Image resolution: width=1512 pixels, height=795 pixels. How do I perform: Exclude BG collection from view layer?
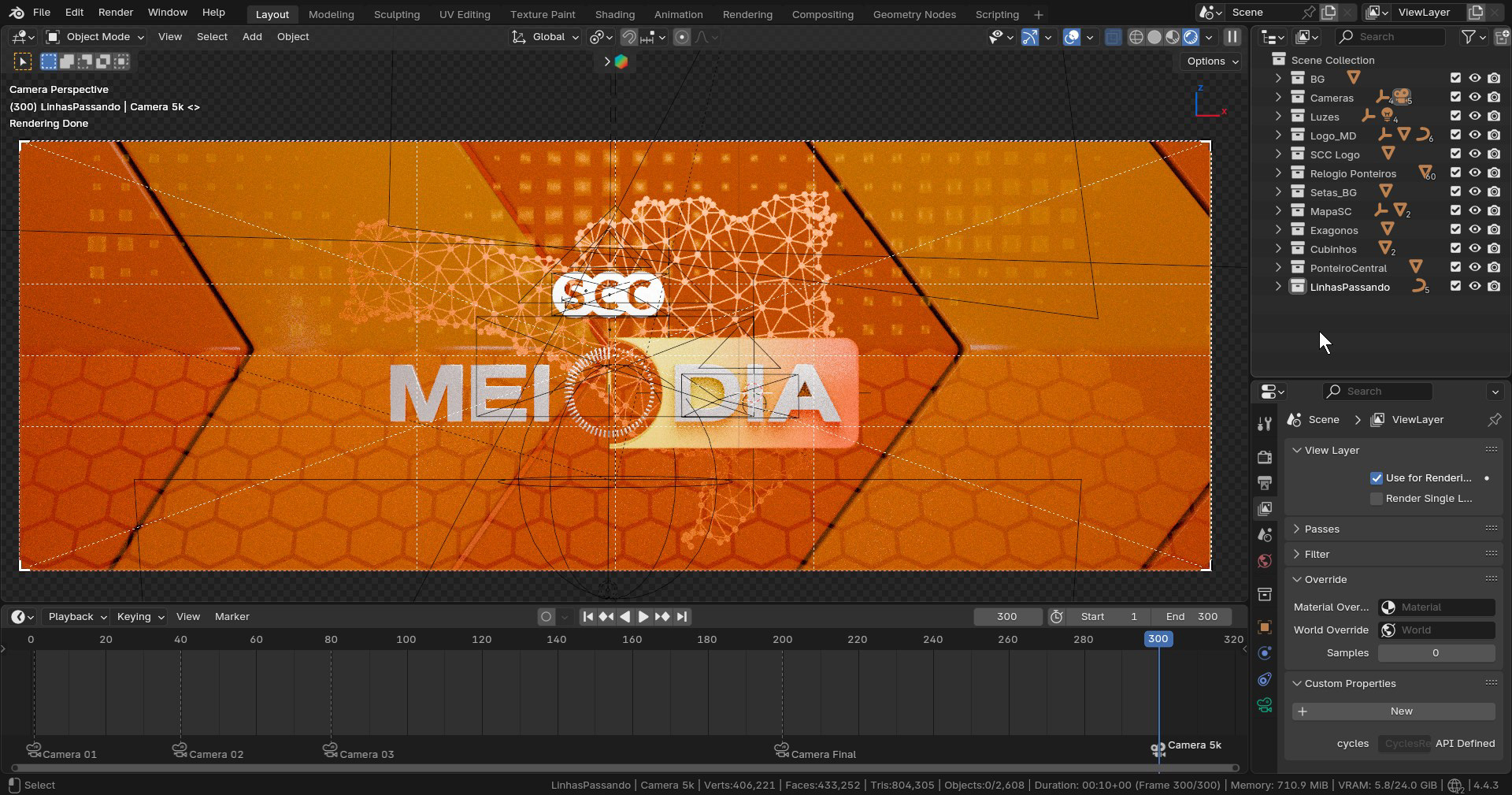point(1455,78)
